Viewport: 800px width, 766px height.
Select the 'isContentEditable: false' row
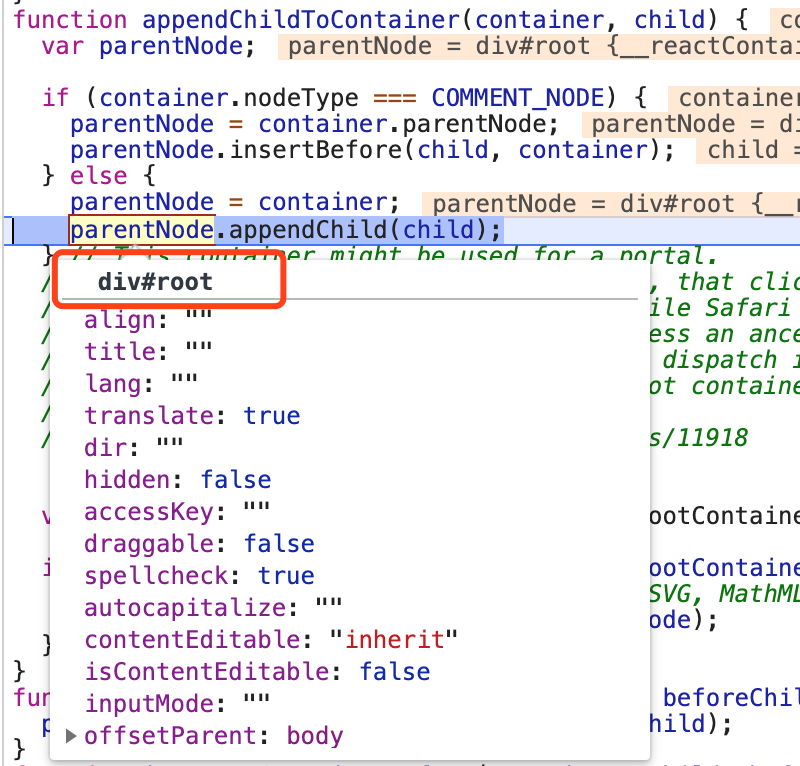click(x=257, y=672)
